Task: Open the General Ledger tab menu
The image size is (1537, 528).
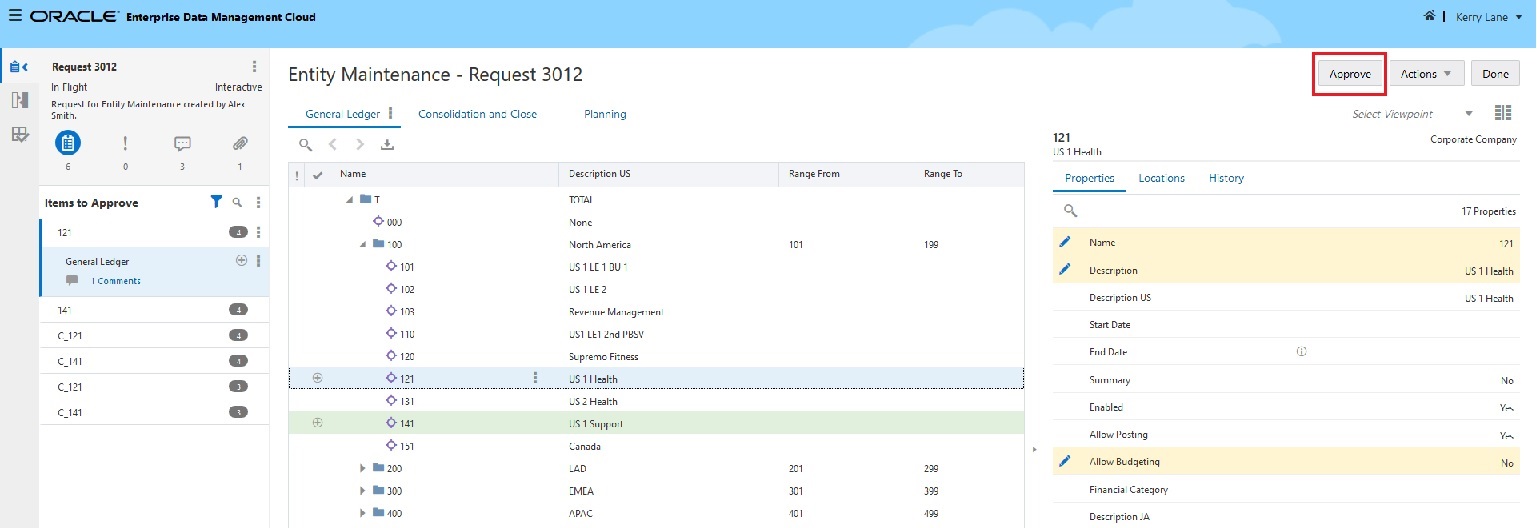Action: coord(391,114)
